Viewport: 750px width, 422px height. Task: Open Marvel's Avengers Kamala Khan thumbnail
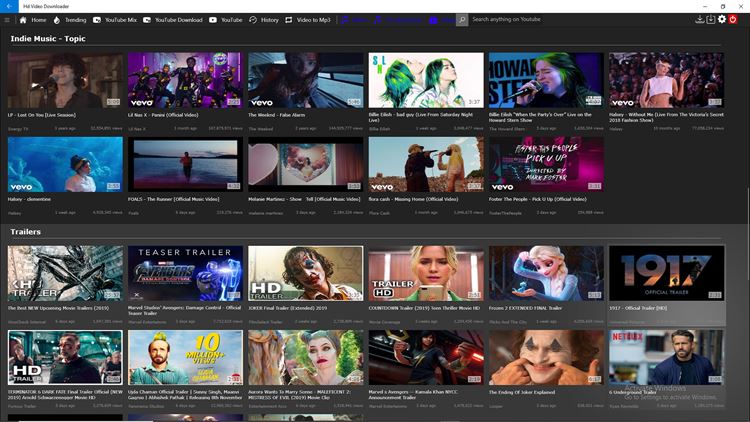coord(426,357)
